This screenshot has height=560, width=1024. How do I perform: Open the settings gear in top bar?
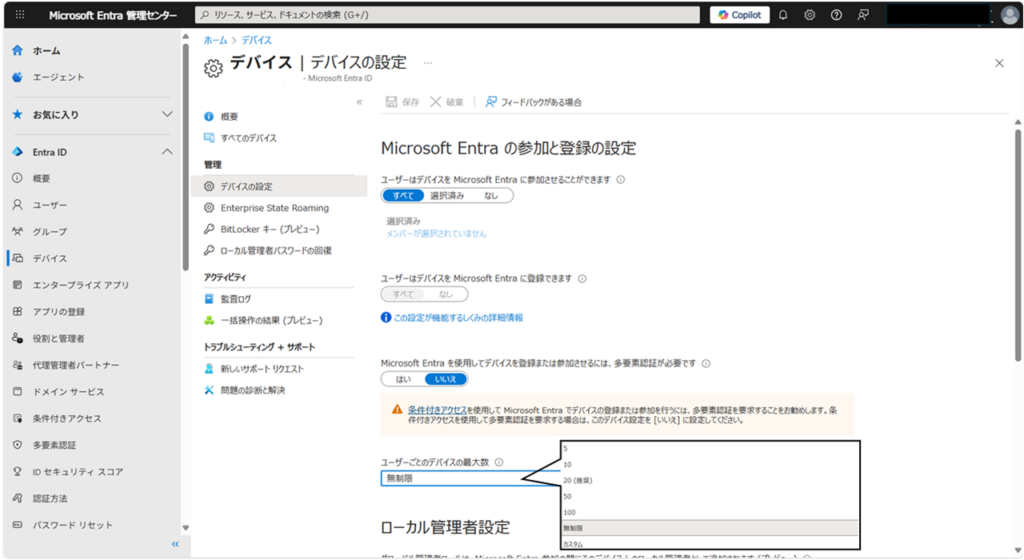point(809,15)
